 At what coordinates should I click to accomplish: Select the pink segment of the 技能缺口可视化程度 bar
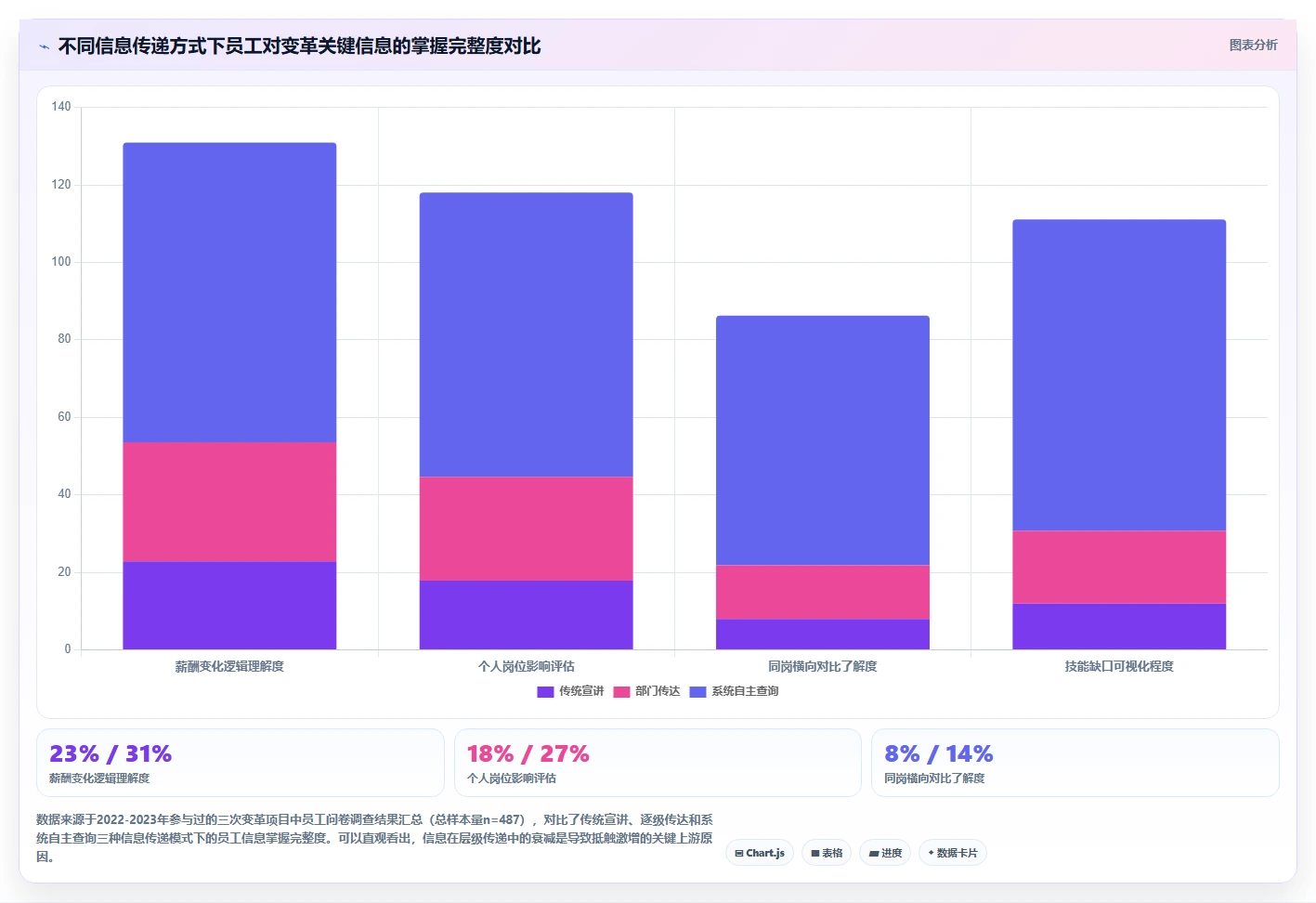pos(1119,568)
